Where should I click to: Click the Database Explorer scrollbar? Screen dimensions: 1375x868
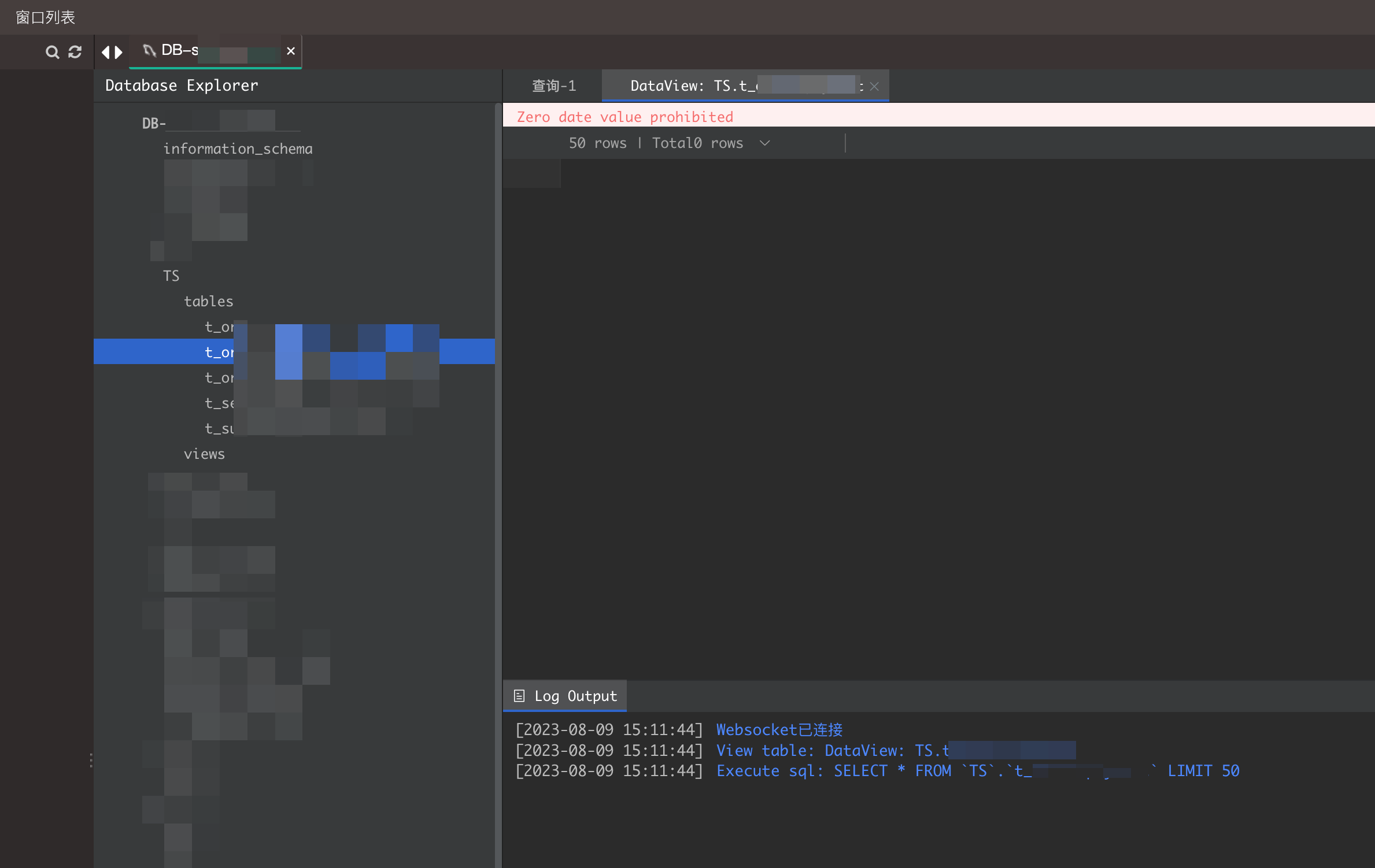click(x=497, y=405)
